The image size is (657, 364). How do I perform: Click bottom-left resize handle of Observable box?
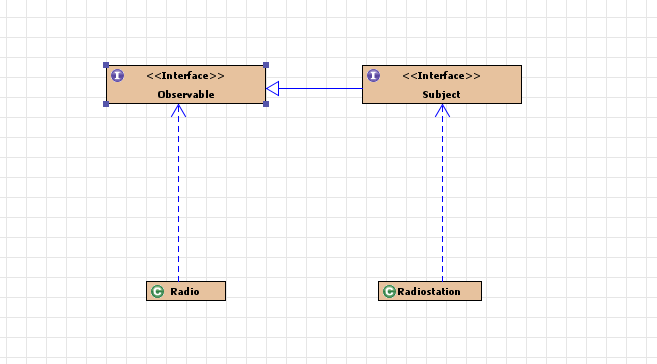(x=106, y=104)
